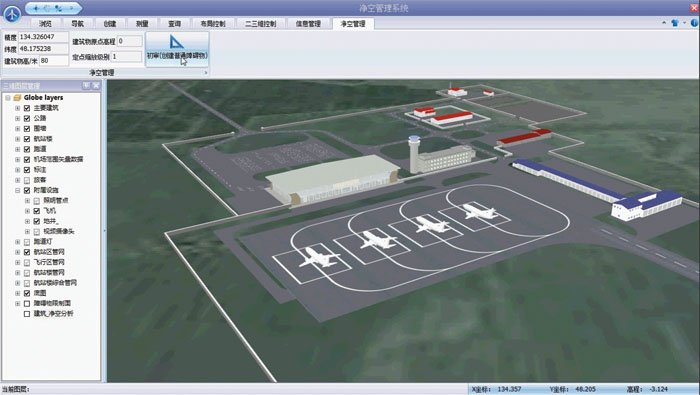Click 当前图层 label in status bar
The image size is (700, 395).
pyautogui.click(x=16, y=389)
